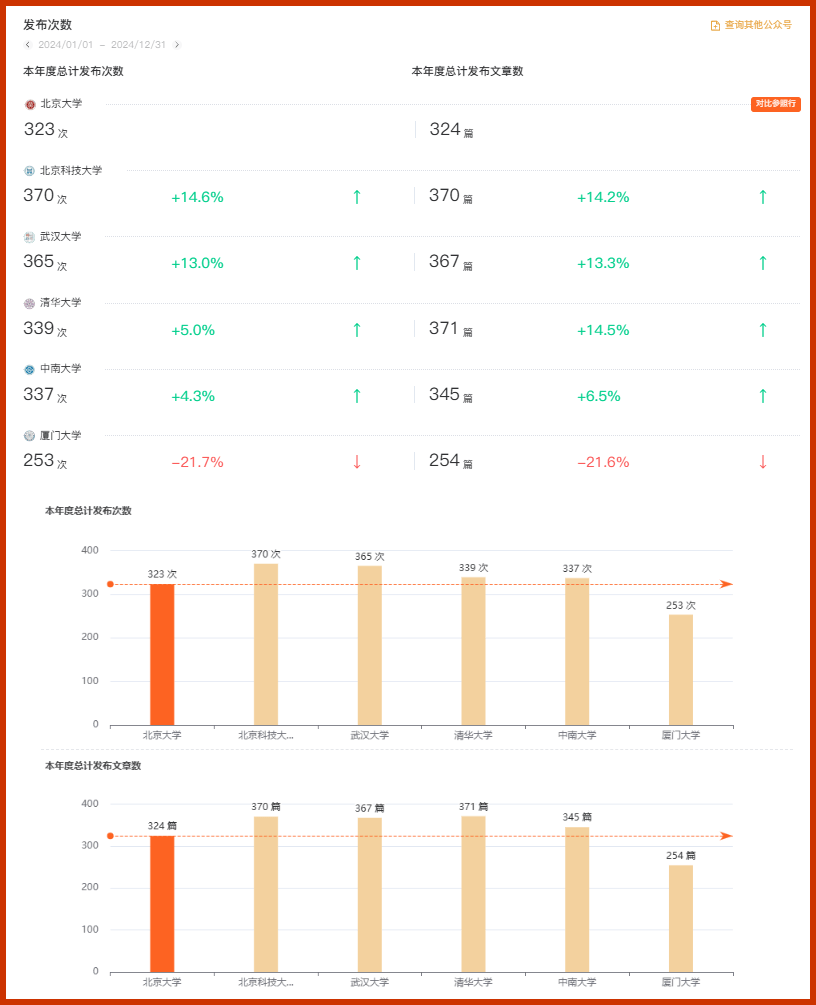Click the 323 次 value for 北京大学
Screen dimensions: 816x1005
tap(46, 129)
